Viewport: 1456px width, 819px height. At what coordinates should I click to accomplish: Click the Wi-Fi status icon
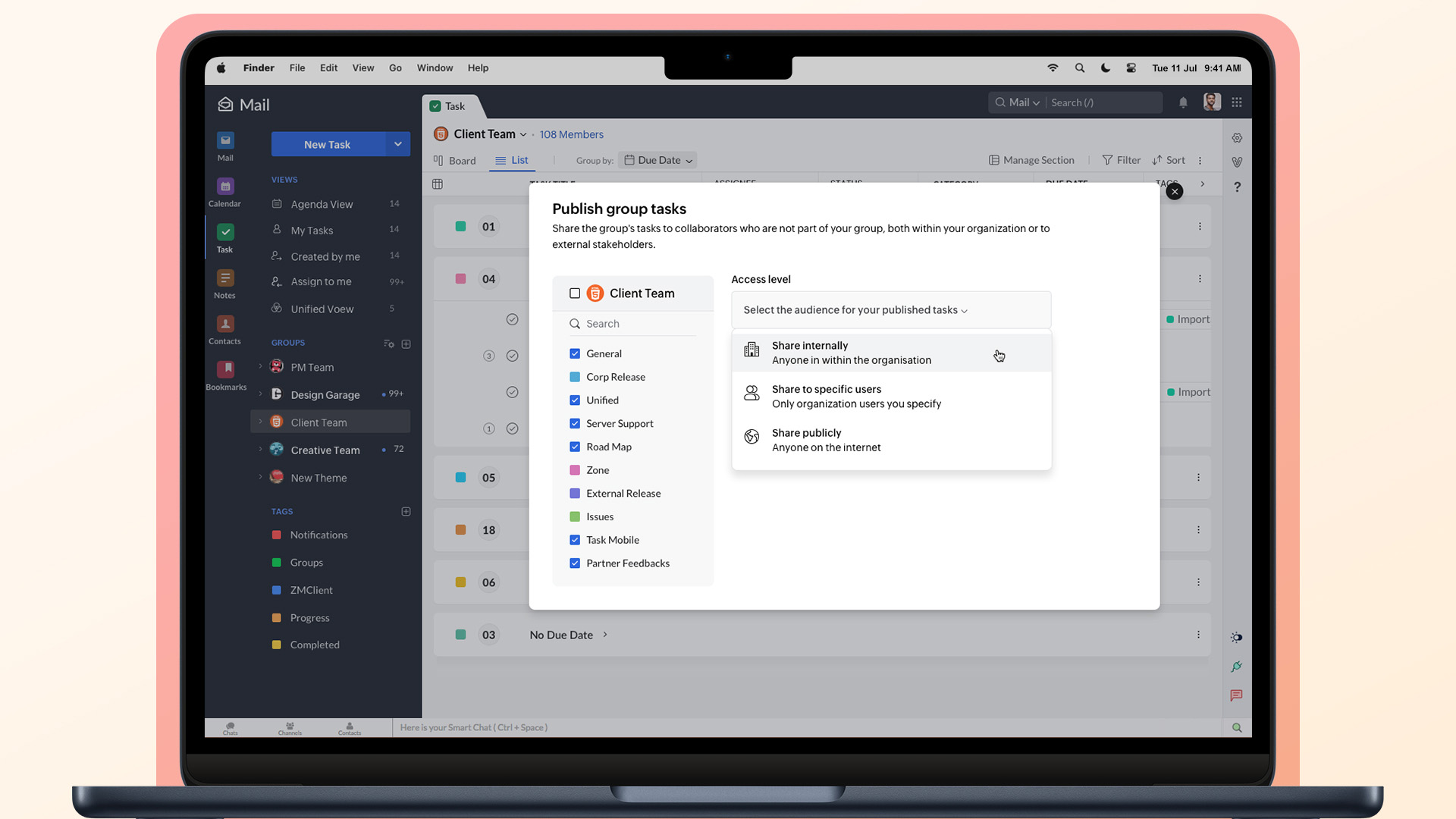click(1053, 67)
